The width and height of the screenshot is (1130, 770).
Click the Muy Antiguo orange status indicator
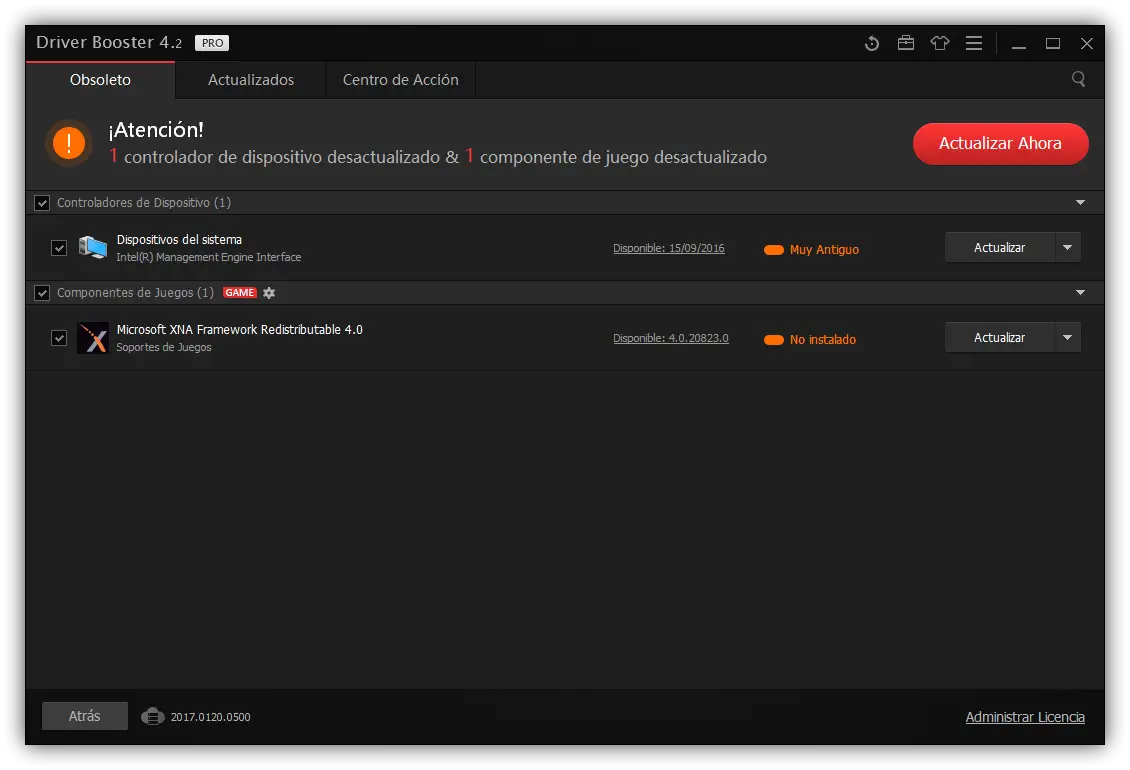click(774, 249)
